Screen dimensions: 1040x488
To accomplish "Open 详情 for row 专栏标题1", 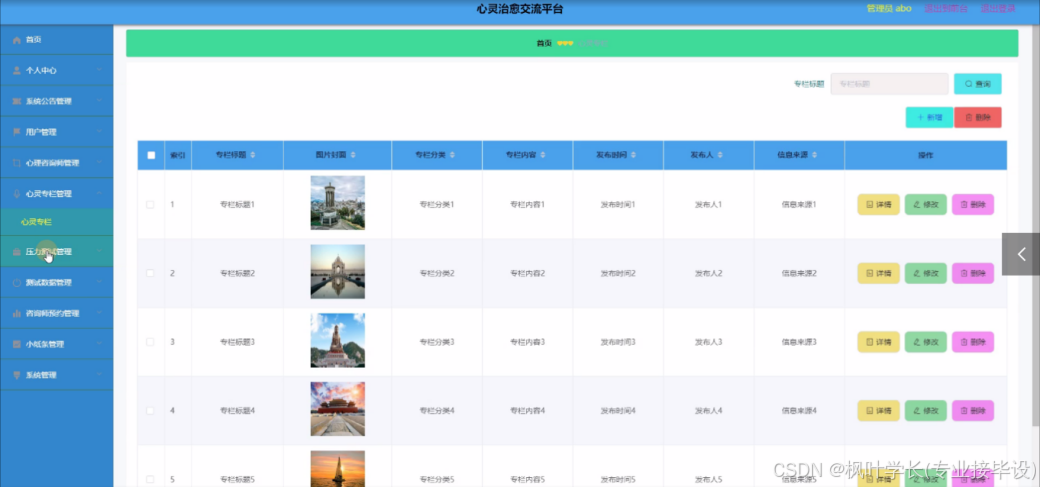I will [878, 205].
